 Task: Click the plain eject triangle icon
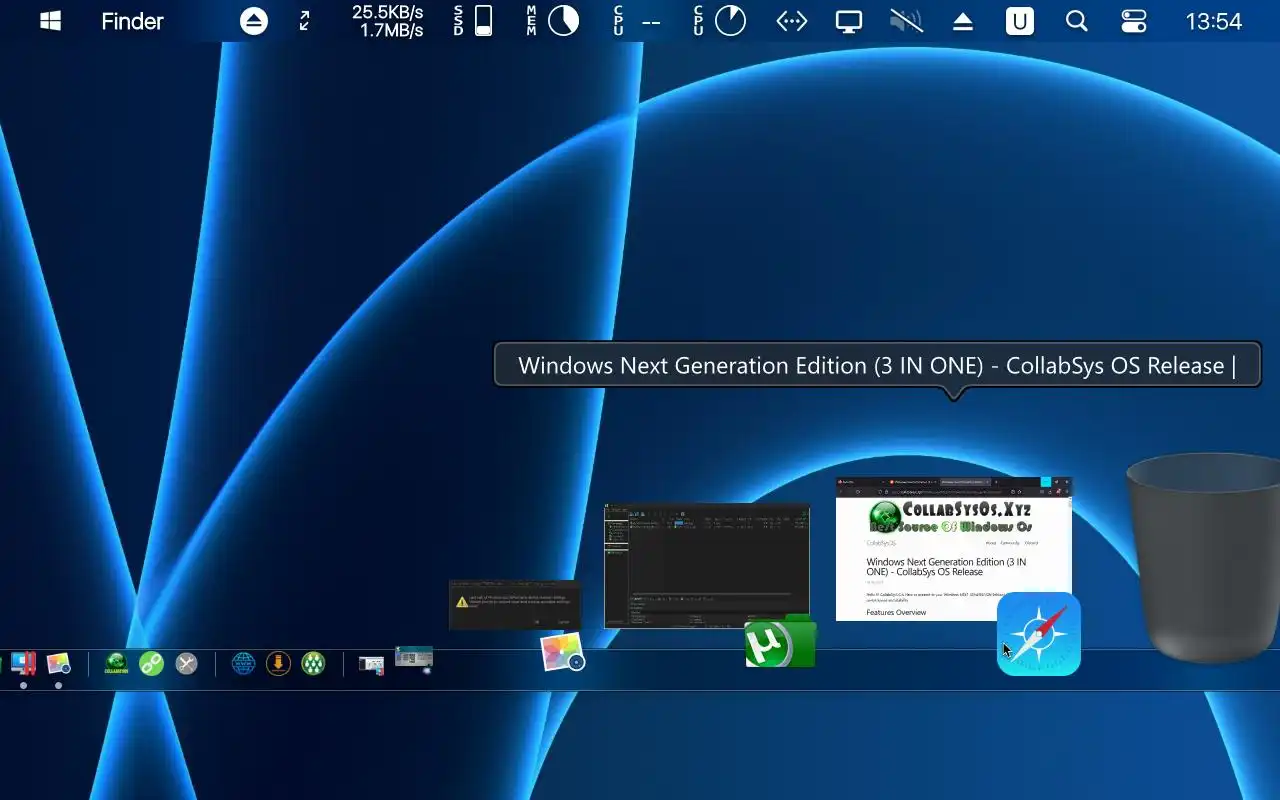[963, 21]
